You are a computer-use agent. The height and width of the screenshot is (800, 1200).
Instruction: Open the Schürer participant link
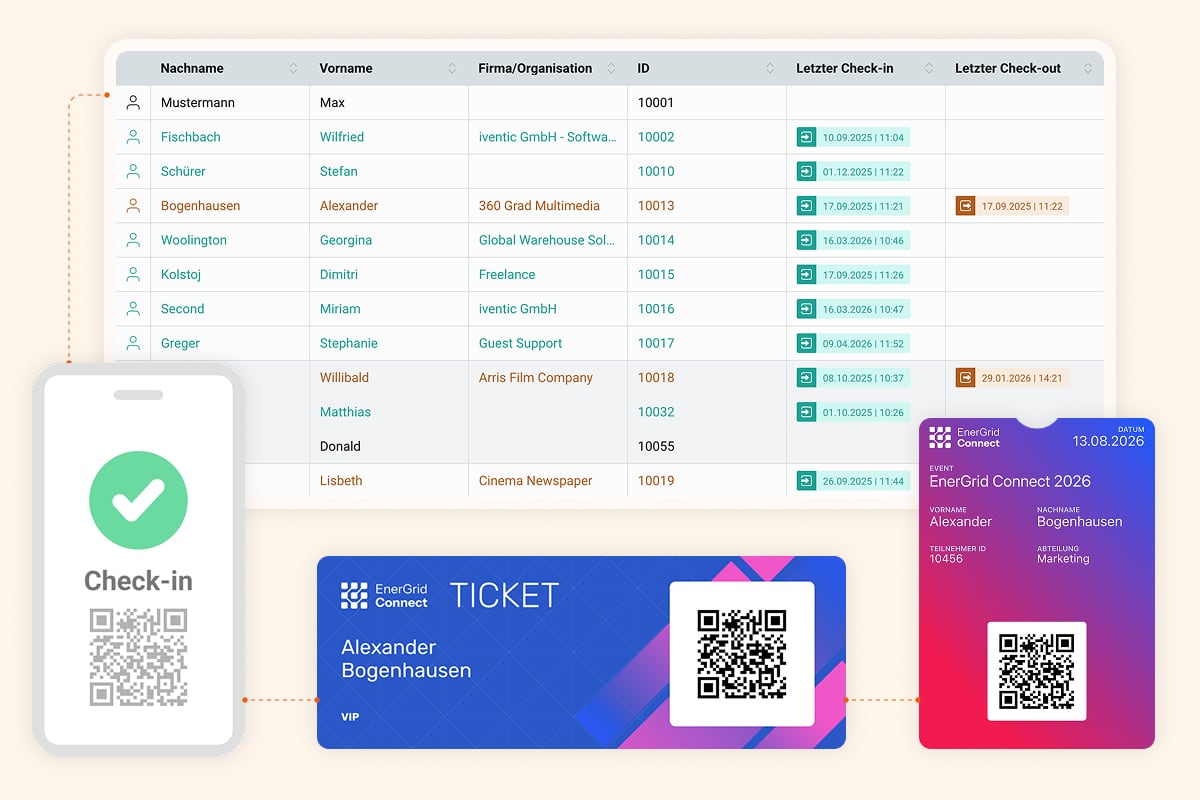click(183, 171)
